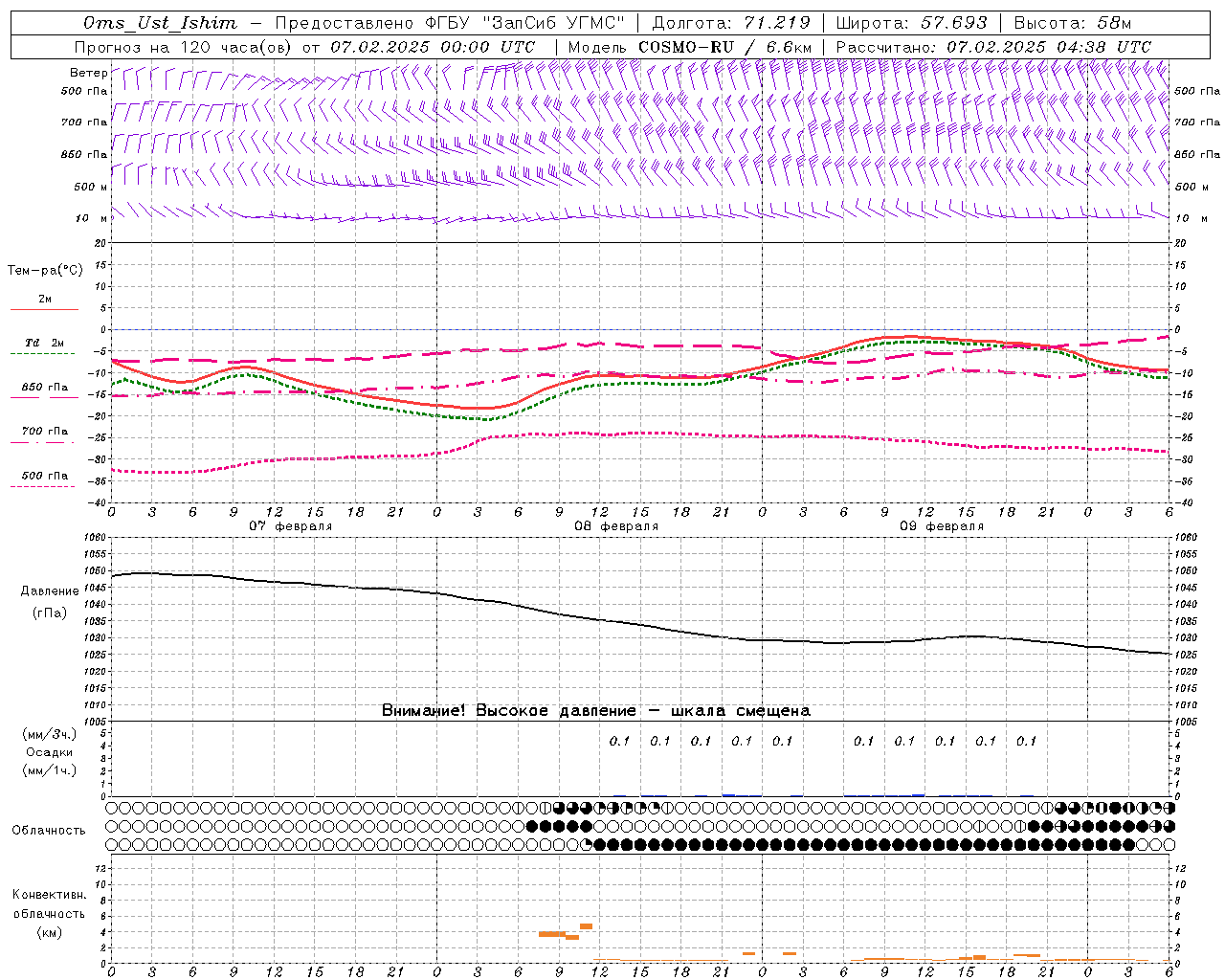The image size is (1225, 980).
Task: Click the 'Рассчитано: 07.02.2025 04:38 UTC' timestamp
Action: (993, 47)
